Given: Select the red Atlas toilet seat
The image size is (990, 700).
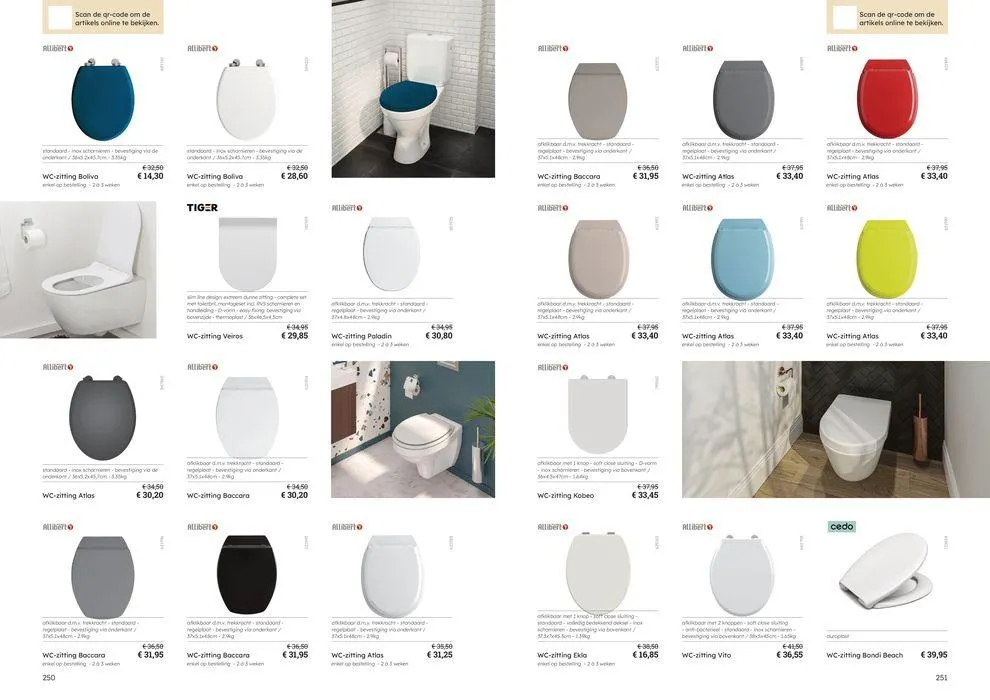Looking at the screenshot, I should (x=886, y=98).
